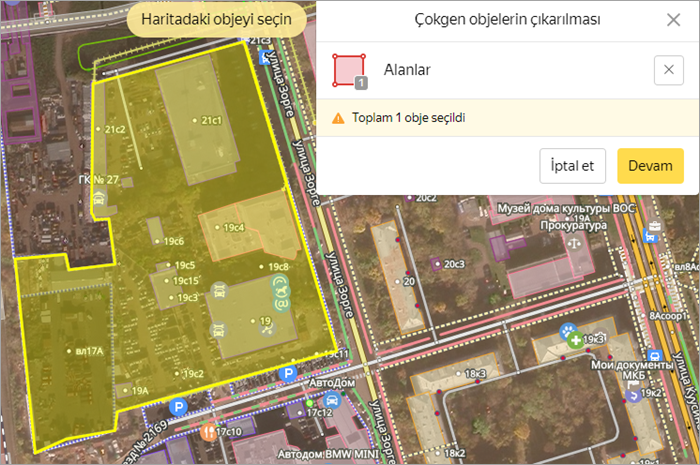Screen dimensions: 700x465
Task: Click the Мои документы label
Action: (x=632, y=365)
